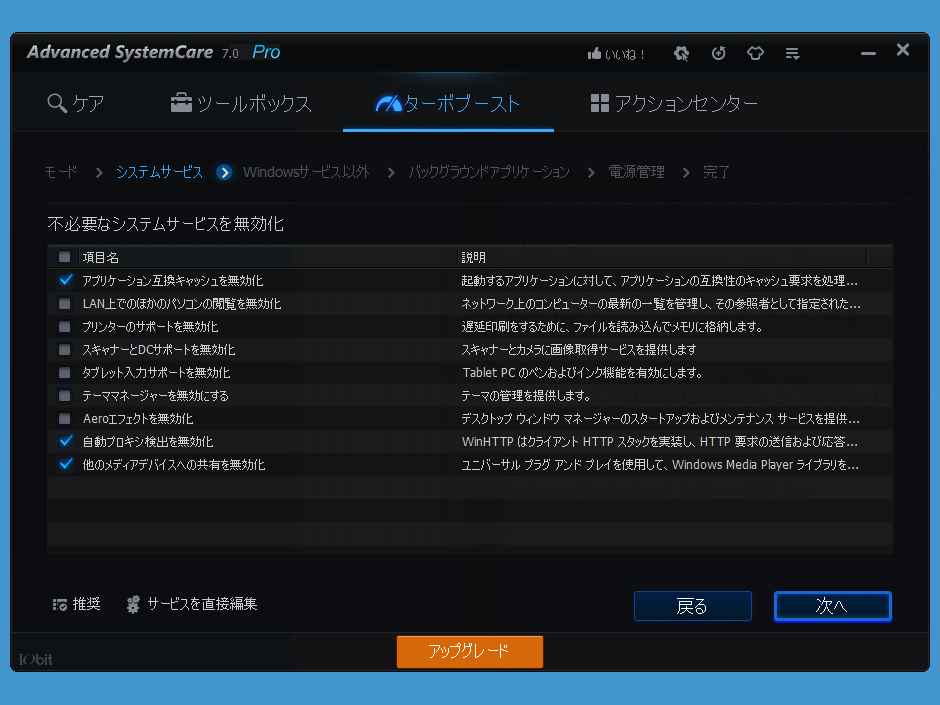Check テーママネージャーを無効にする

[64, 396]
